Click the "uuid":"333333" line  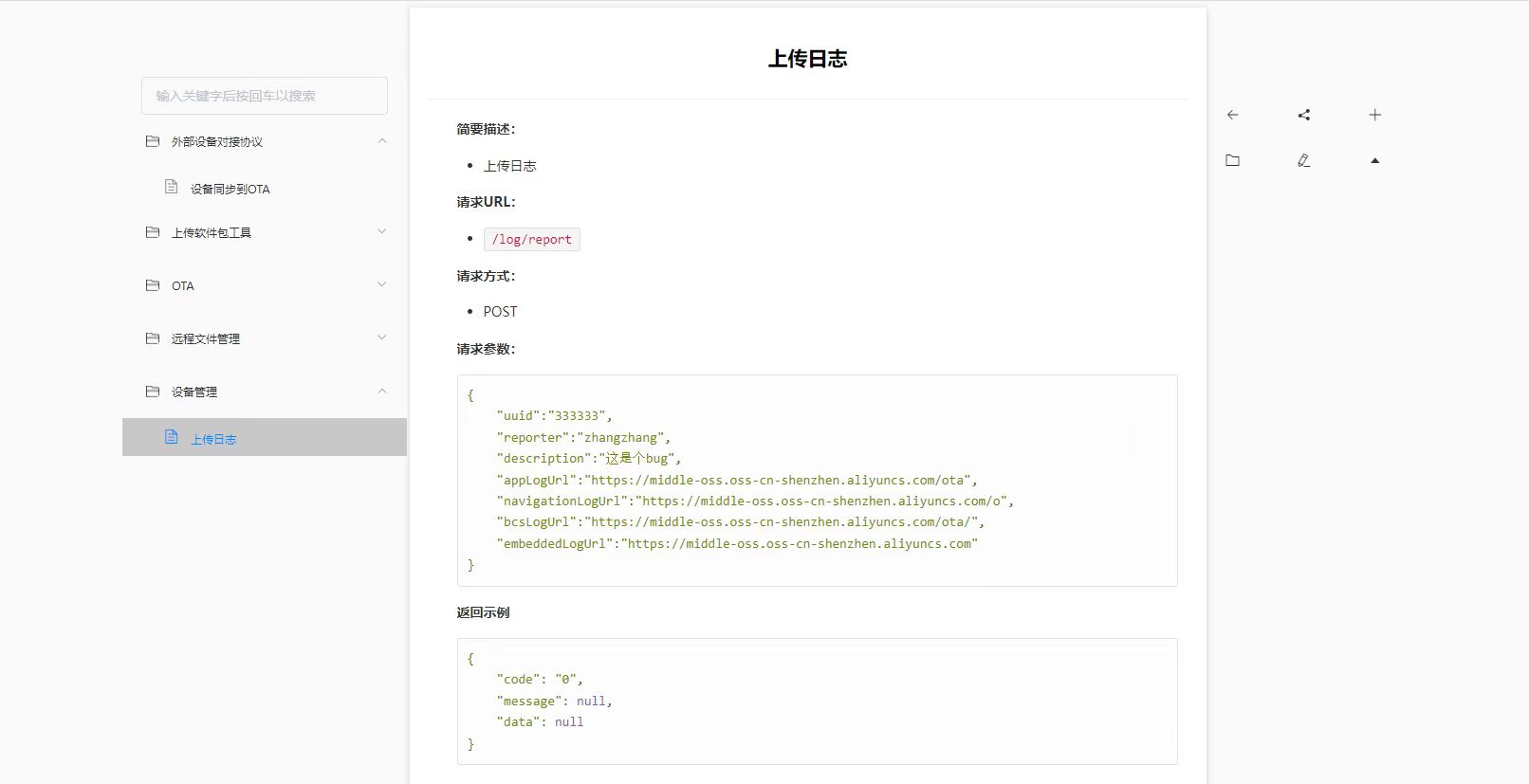click(x=555, y=416)
